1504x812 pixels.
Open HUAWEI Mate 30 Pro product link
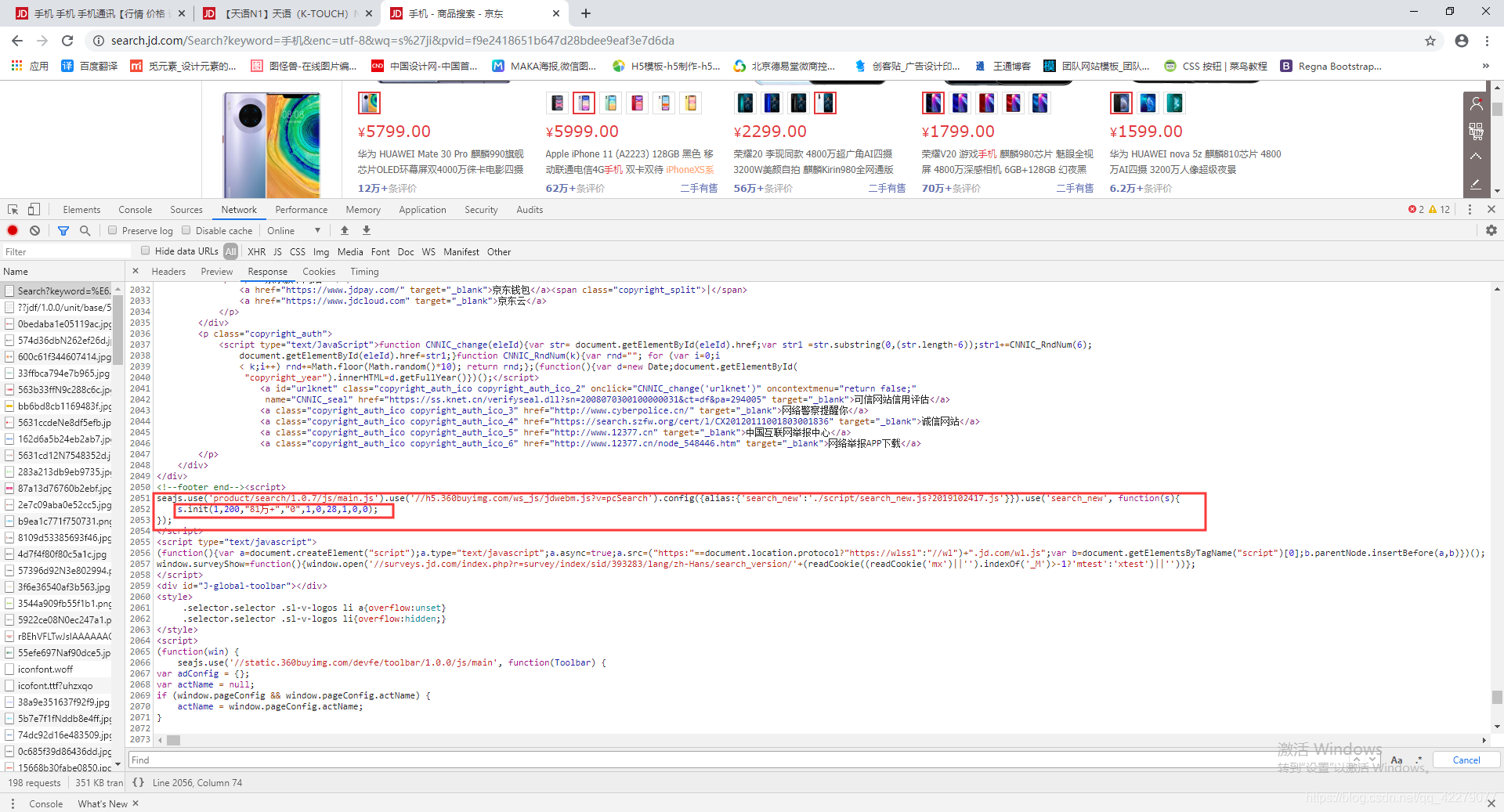pos(441,161)
